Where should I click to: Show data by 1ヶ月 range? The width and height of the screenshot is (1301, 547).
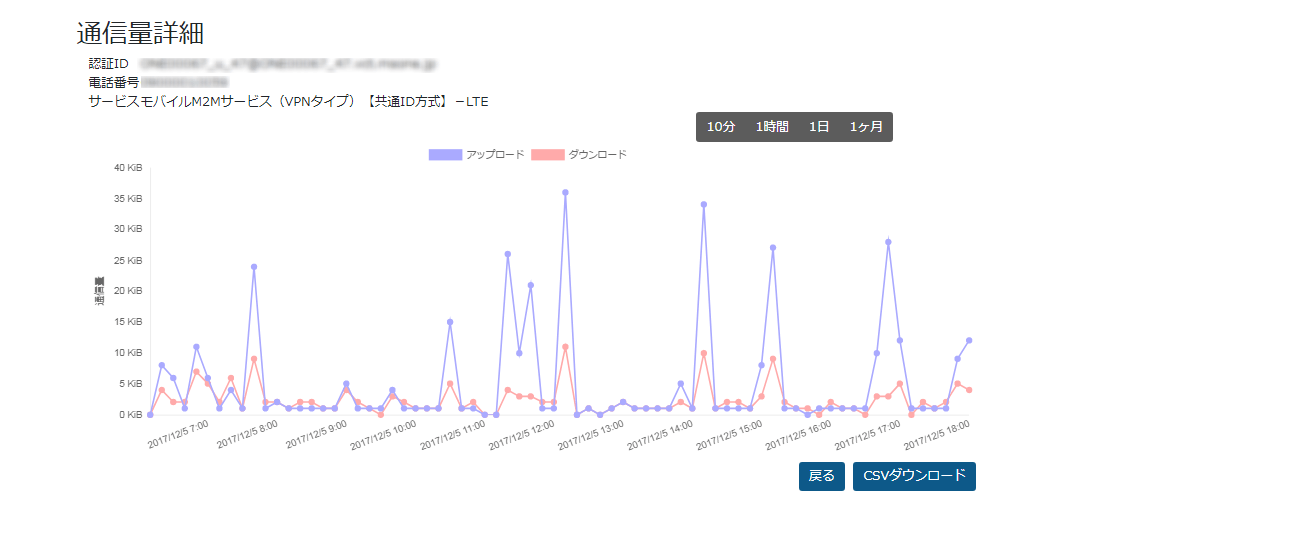866,127
